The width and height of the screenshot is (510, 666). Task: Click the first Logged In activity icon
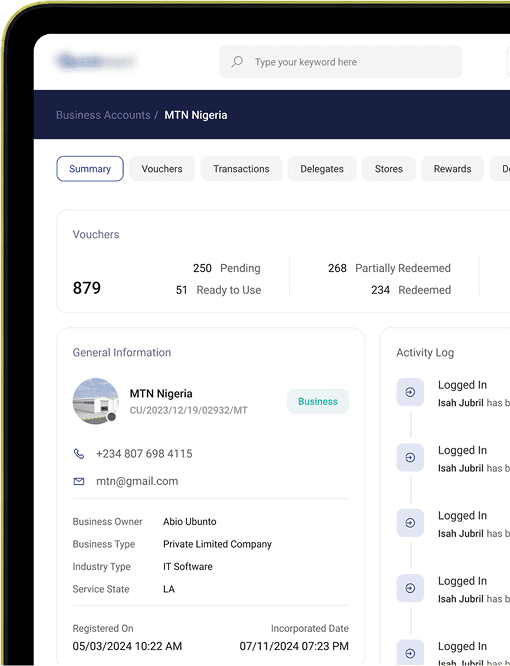[x=410, y=392]
